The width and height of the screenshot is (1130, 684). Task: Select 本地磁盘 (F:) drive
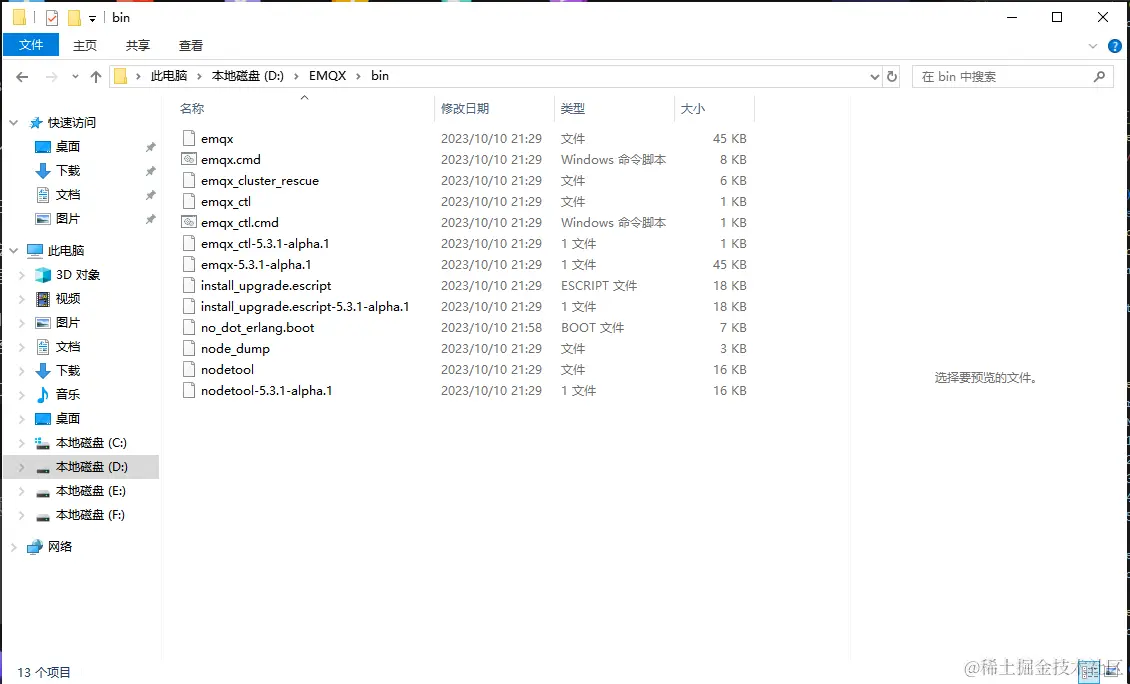click(90, 515)
